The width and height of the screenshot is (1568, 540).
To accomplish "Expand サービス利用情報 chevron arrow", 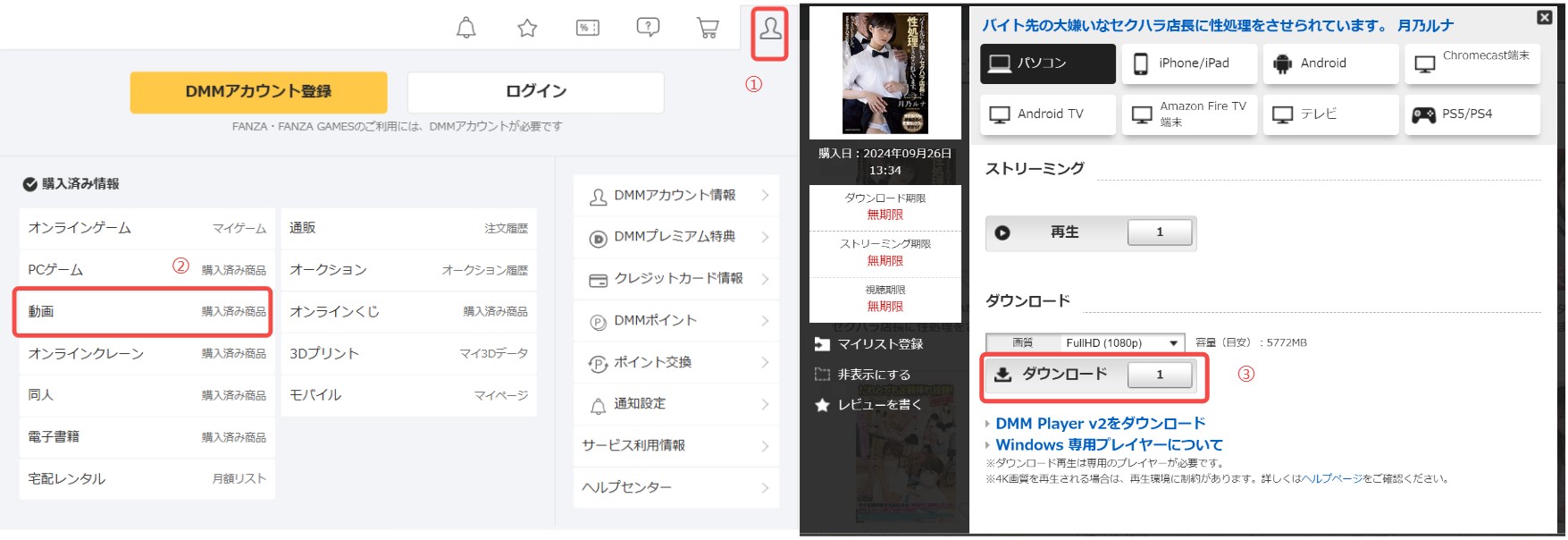I will [765, 446].
